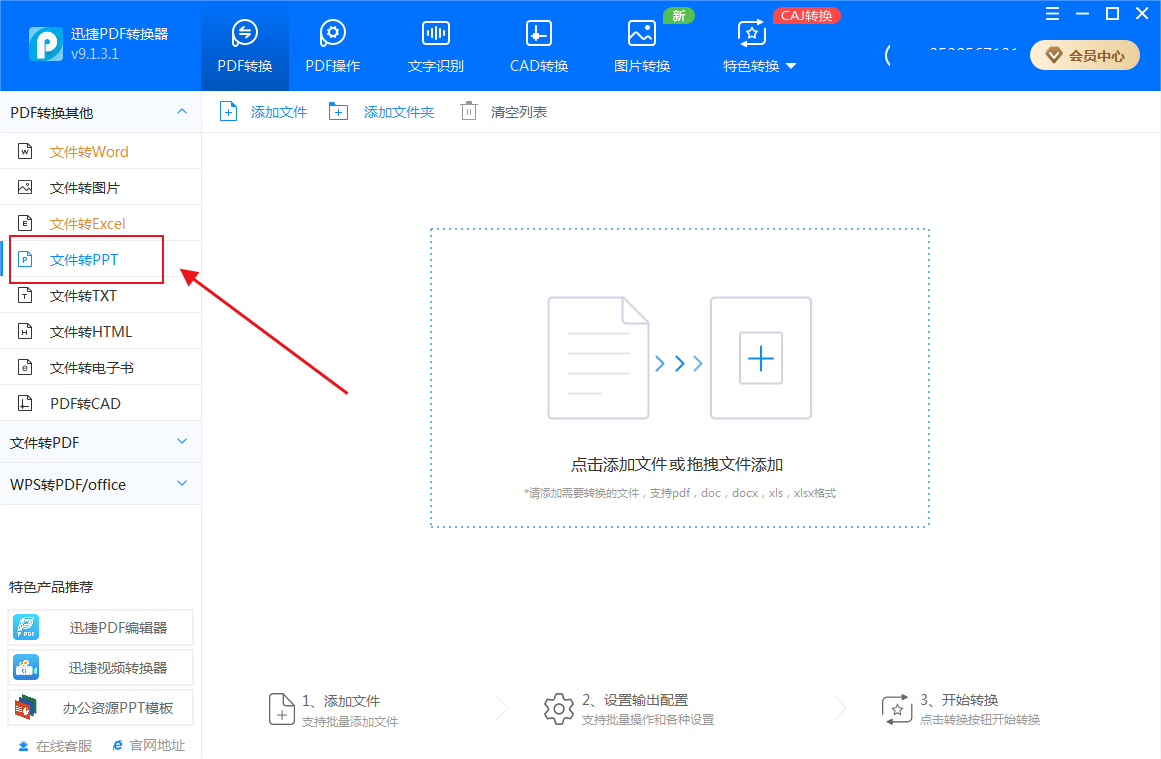Click the 迅捷视频转换器 product icon
The width and height of the screenshot is (1161, 759).
(x=27, y=668)
